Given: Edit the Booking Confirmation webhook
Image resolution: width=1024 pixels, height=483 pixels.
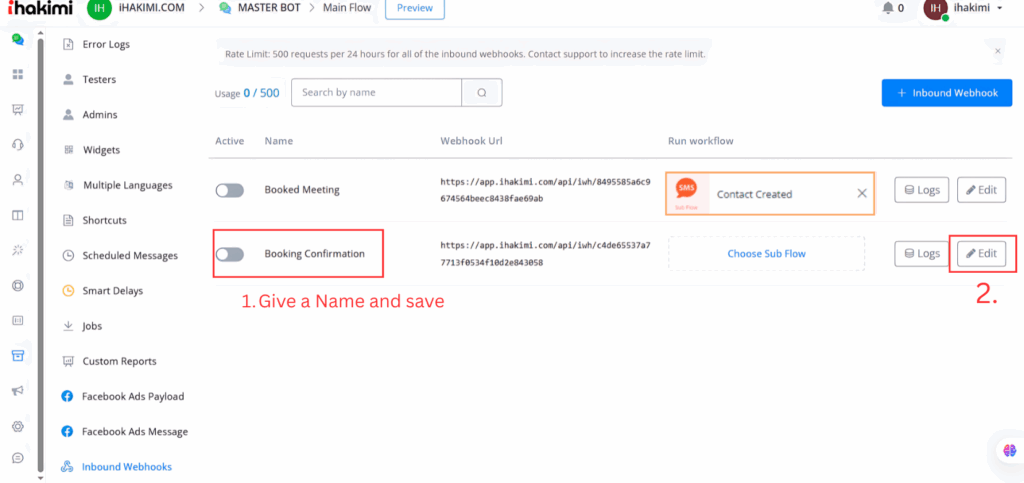Looking at the screenshot, I should click(981, 254).
